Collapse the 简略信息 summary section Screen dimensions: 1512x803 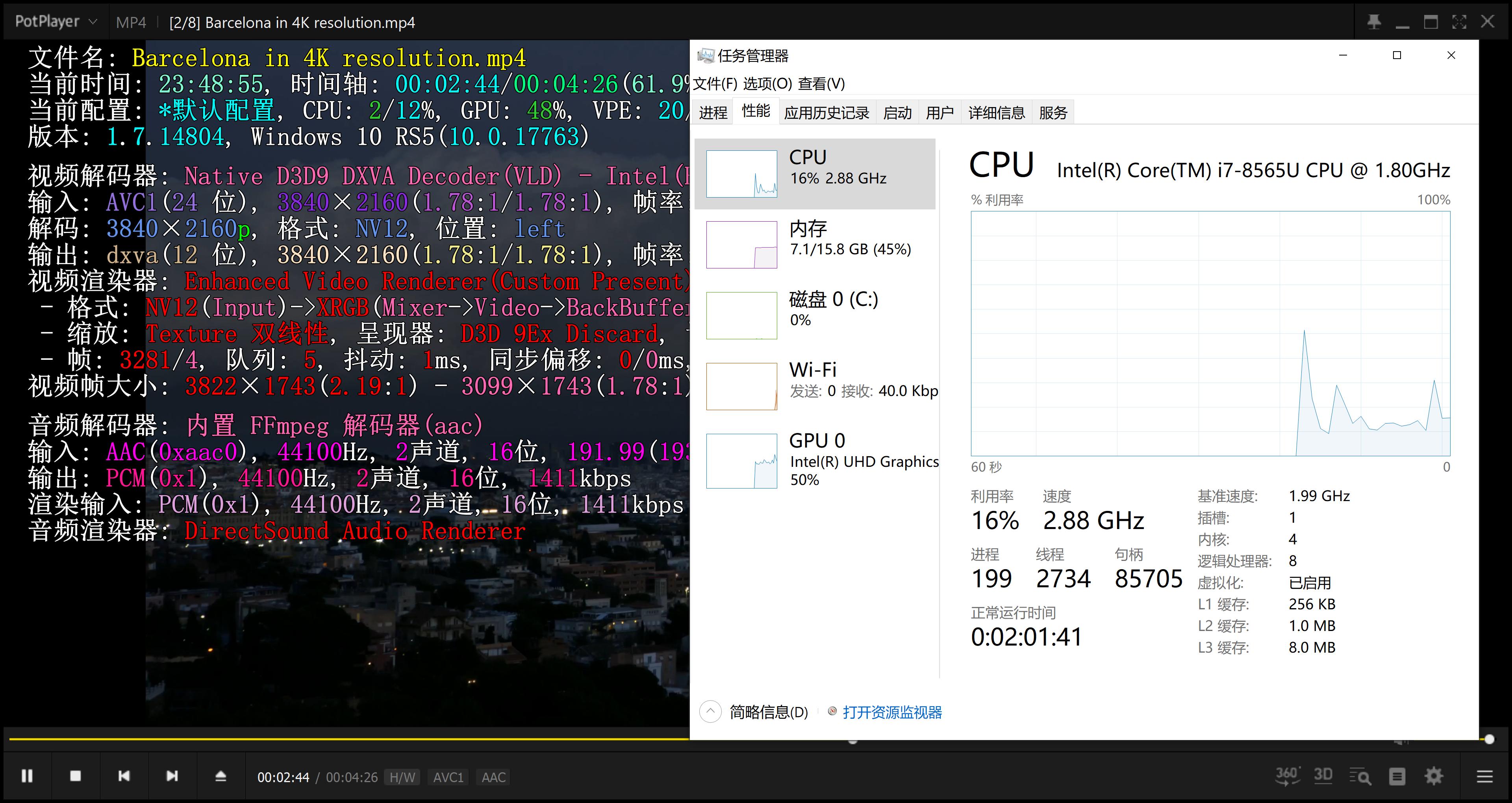click(710, 711)
